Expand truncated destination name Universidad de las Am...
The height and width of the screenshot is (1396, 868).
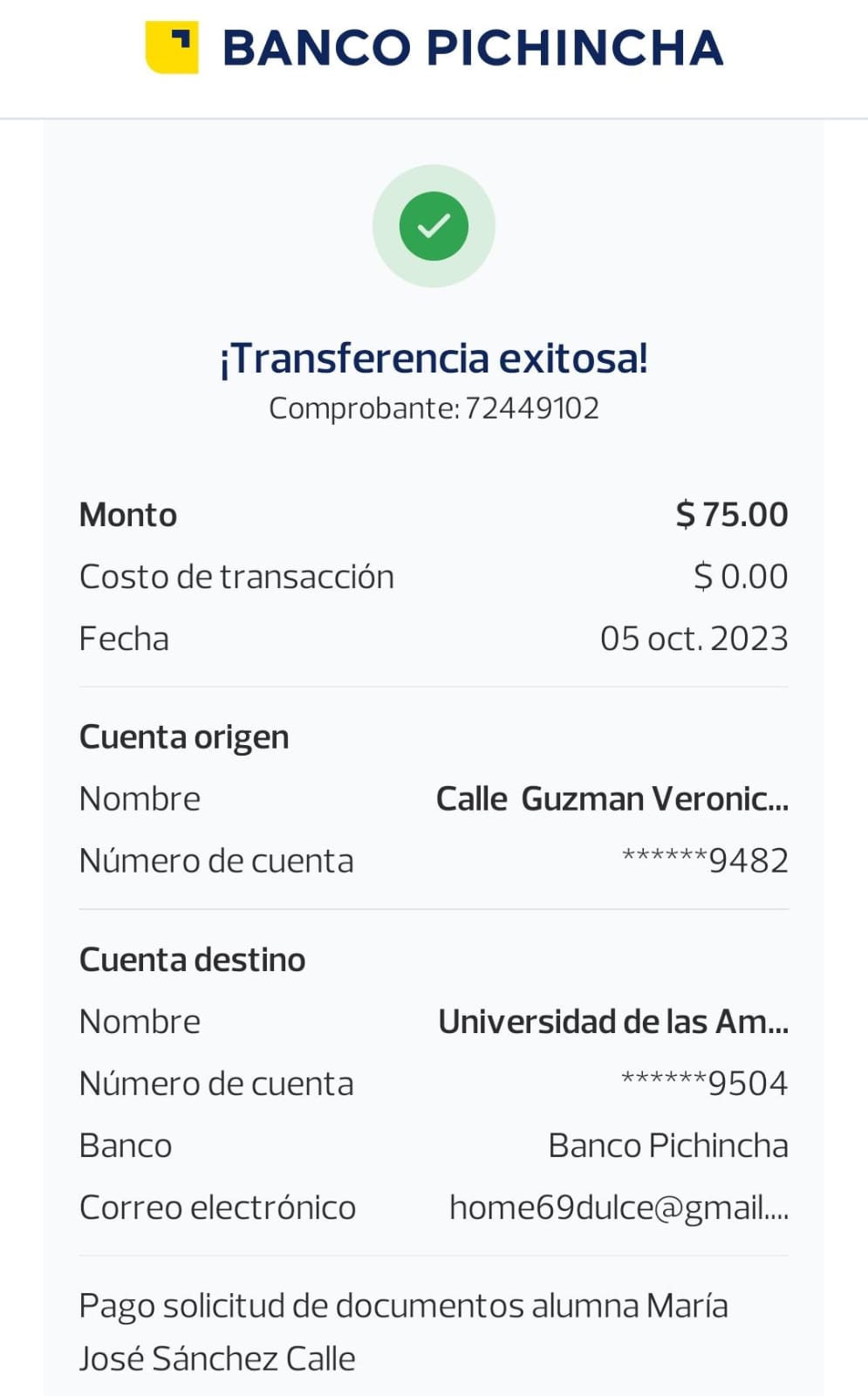click(612, 1022)
